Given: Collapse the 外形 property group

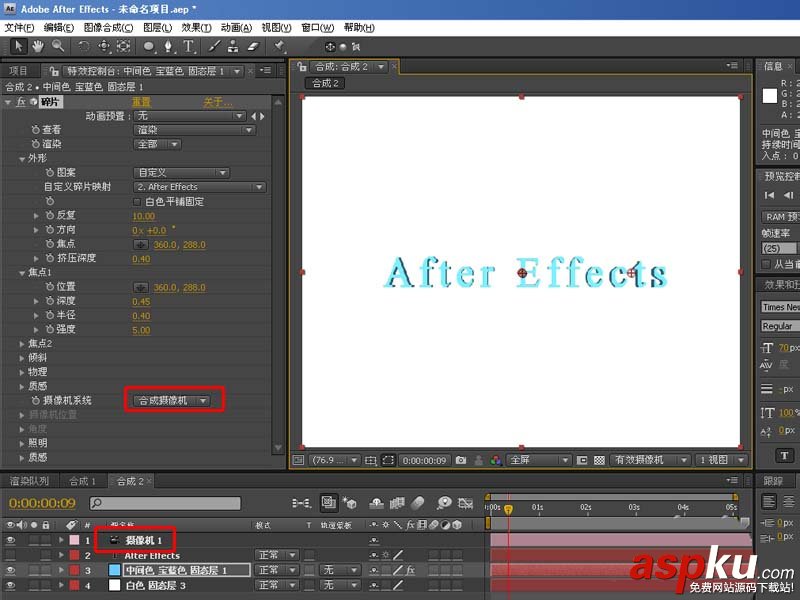Looking at the screenshot, I should click(x=22, y=159).
